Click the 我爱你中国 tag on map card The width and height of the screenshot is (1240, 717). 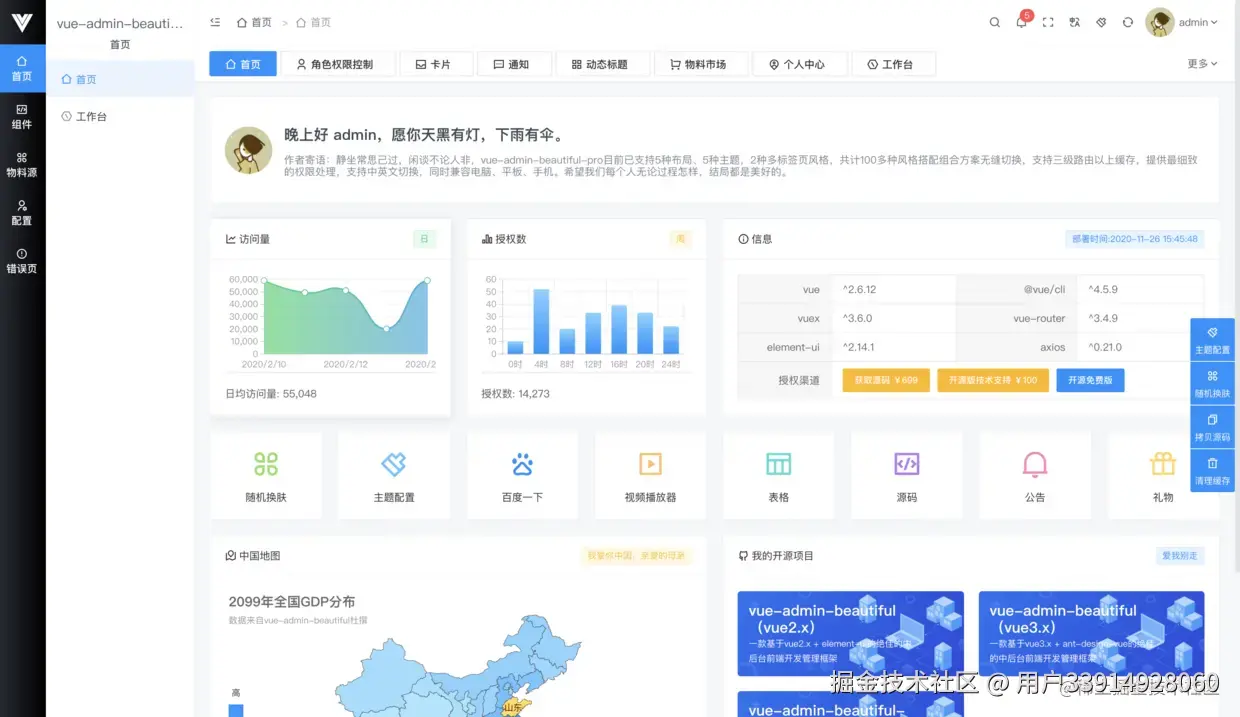pyautogui.click(x=636, y=555)
